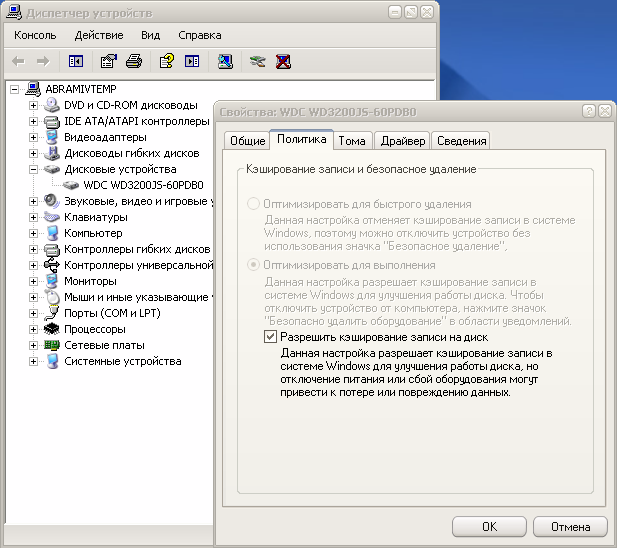Switch to the Тома tab
This screenshot has height=548, width=617.
(x=352, y=141)
